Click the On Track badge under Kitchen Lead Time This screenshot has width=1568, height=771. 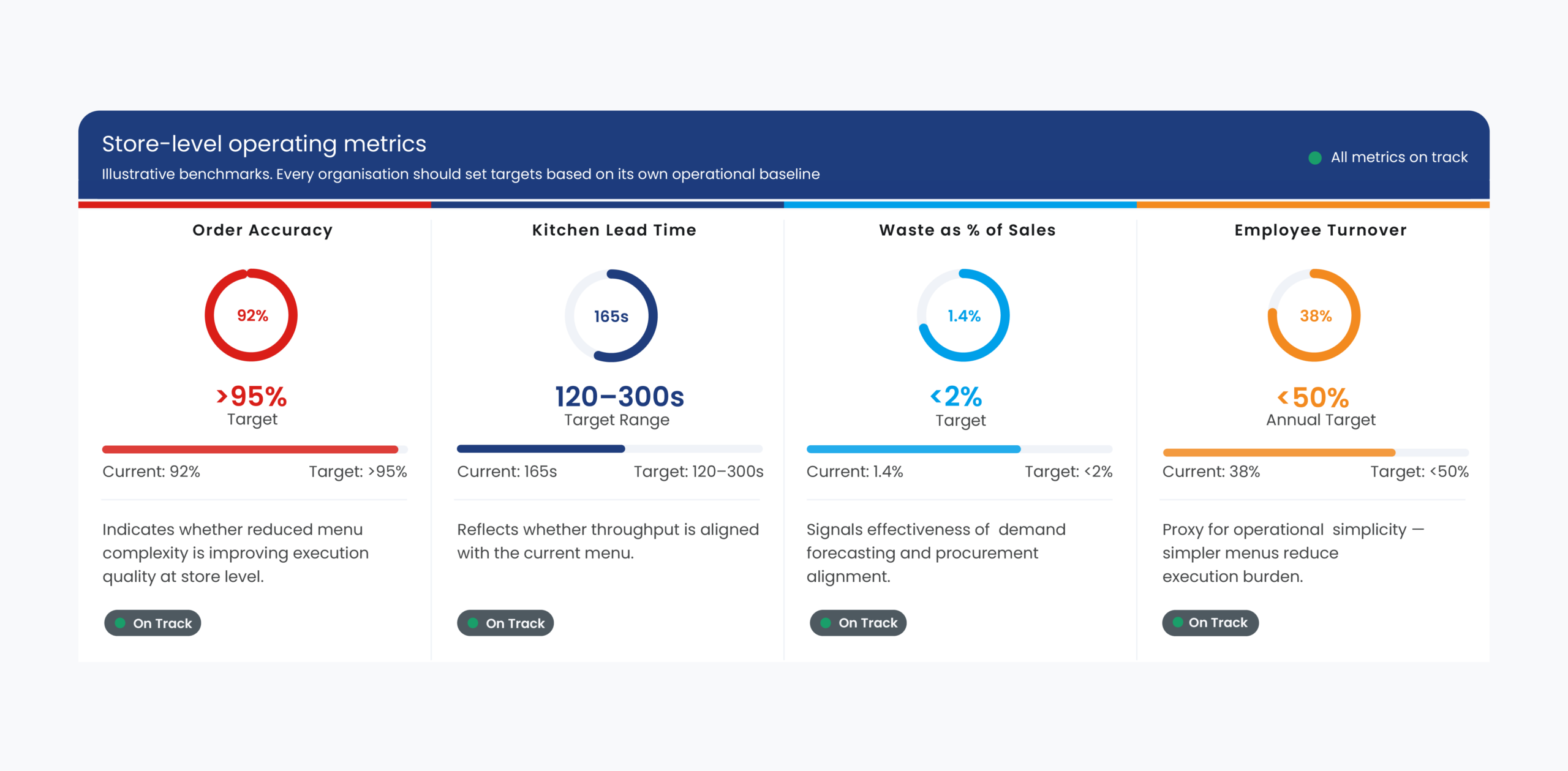505,623
